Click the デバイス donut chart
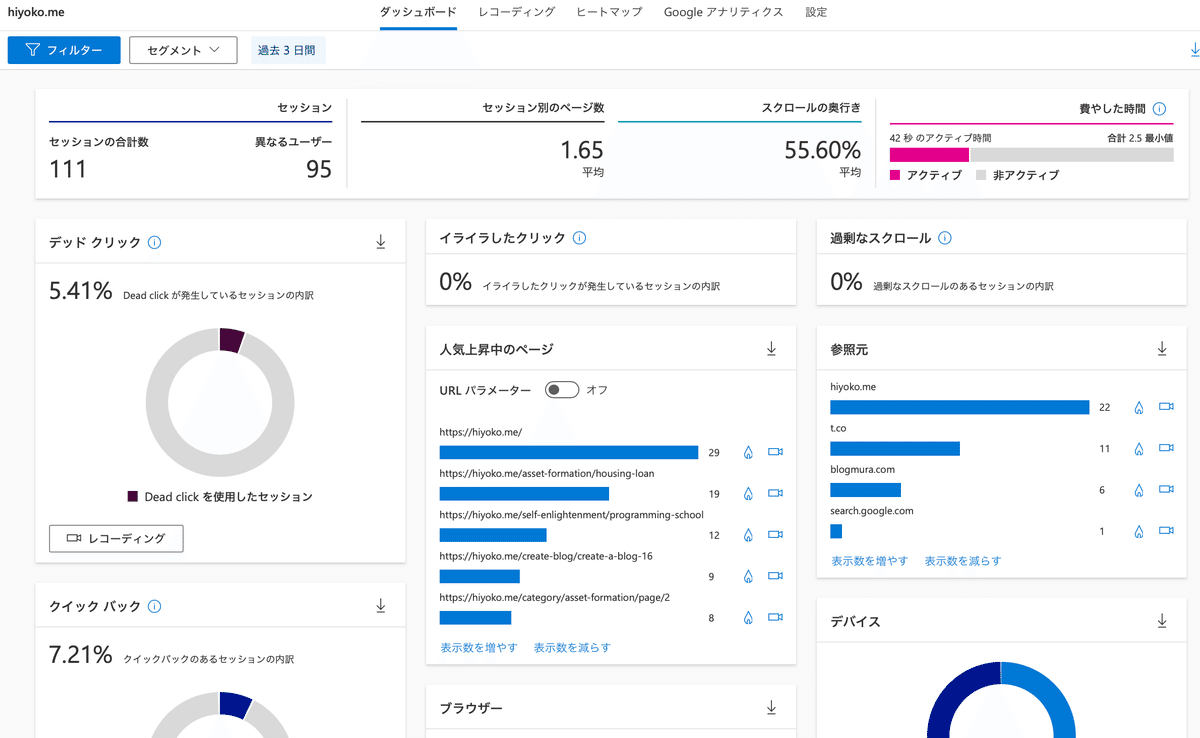 [x=1001, y=700]
